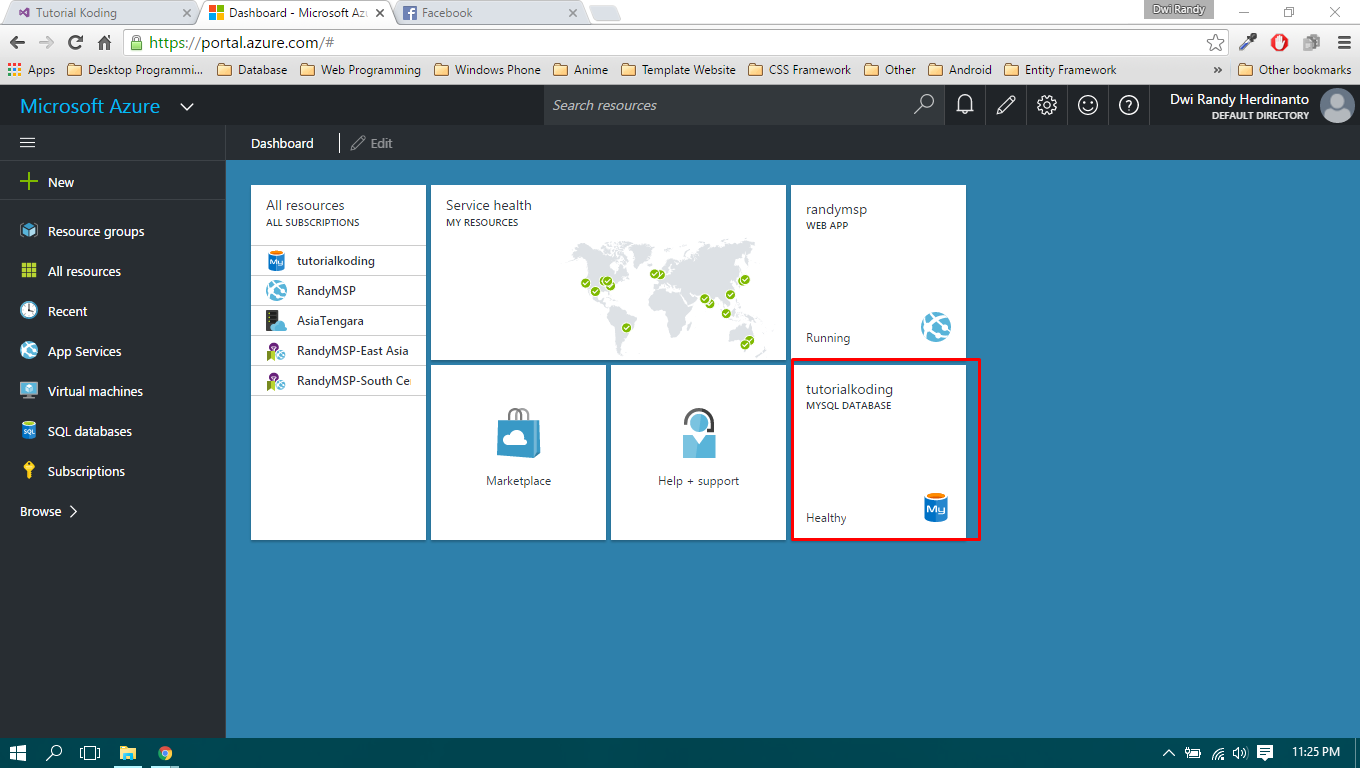1360x768 pixels.
Task: Open the randymsp Web App tile
Action: pyautogui.click(x=878, y=270)
